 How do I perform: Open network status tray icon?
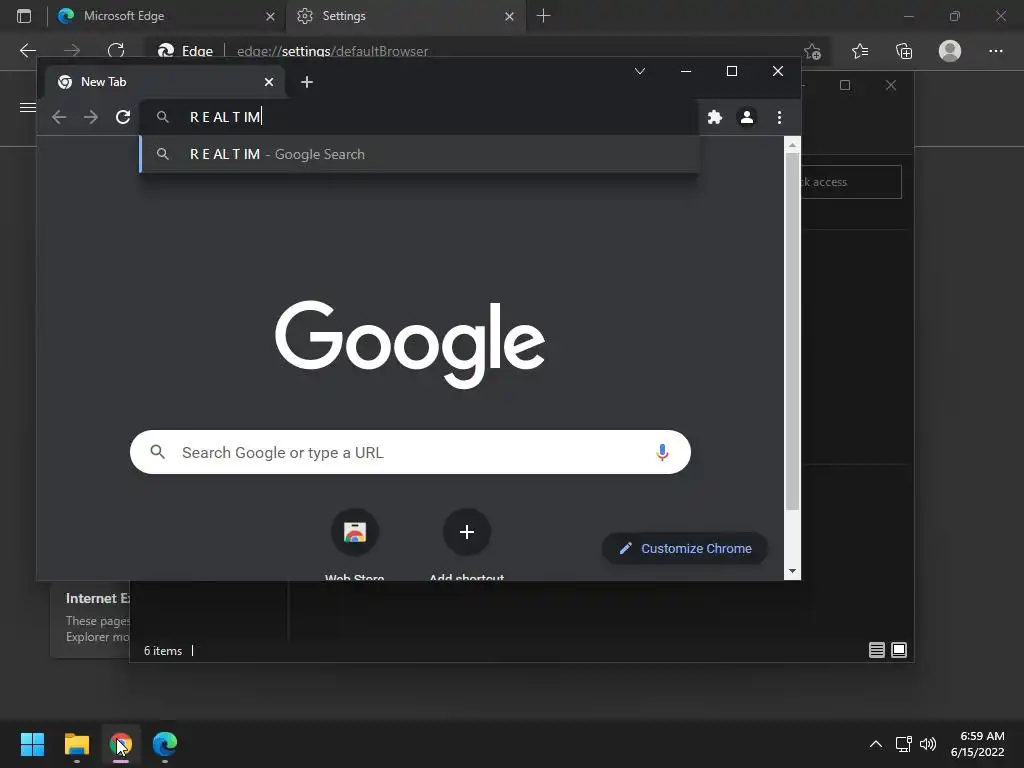pyautogui.click(x=903, y=744)
